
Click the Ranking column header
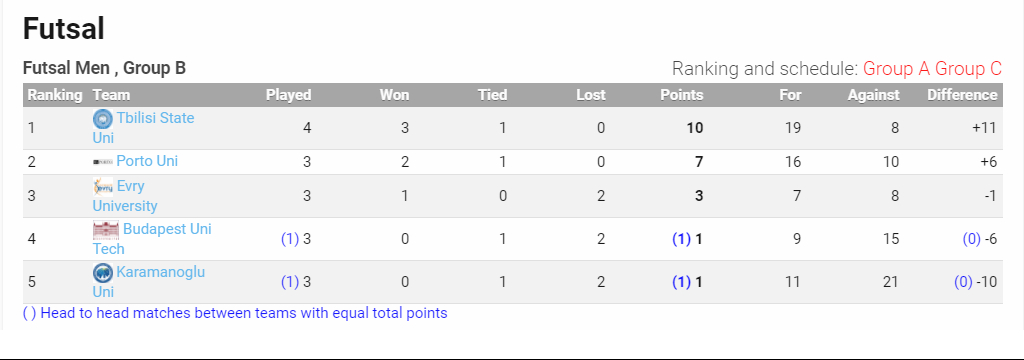[55, 95]
